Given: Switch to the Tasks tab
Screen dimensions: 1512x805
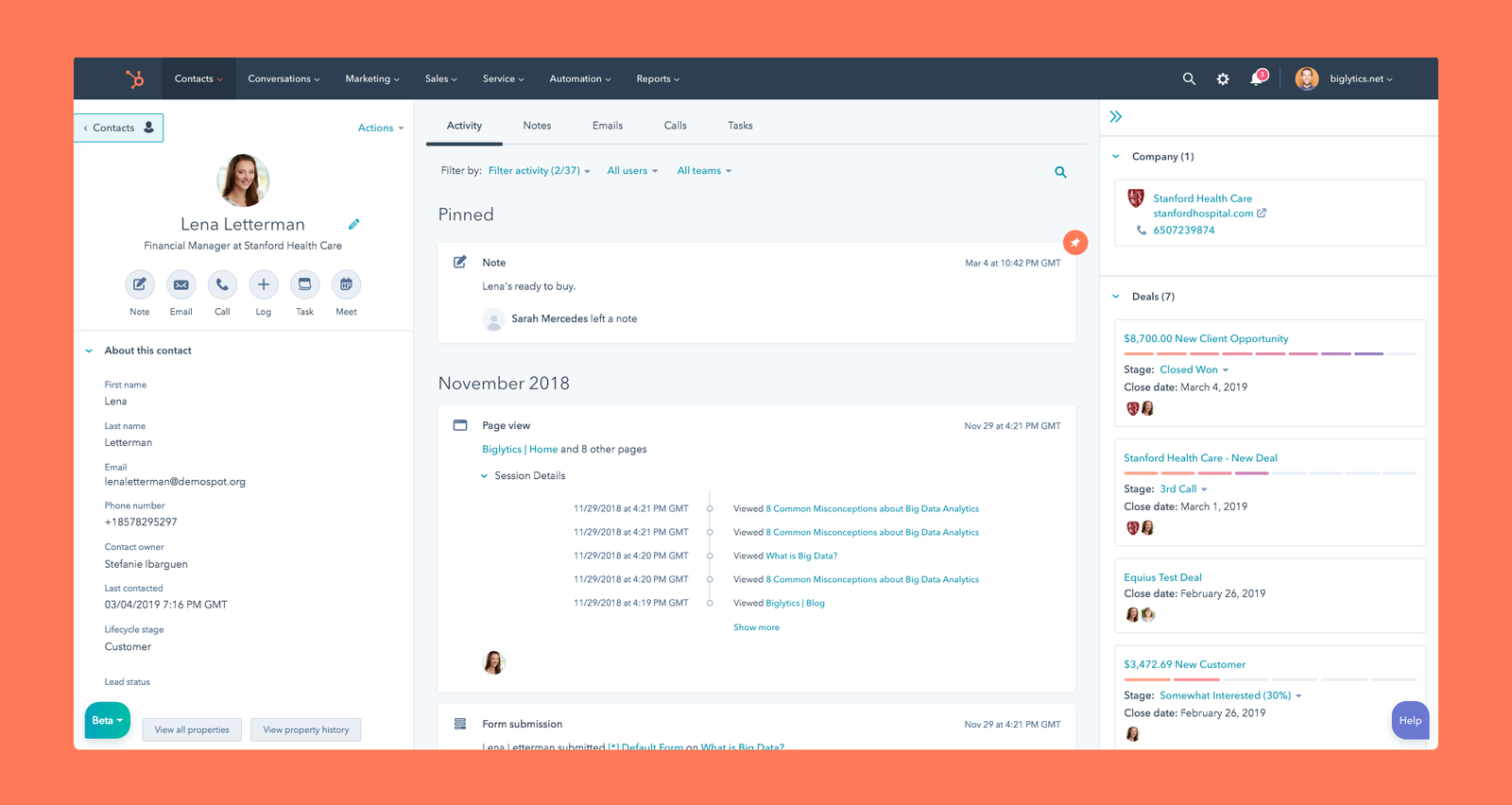Looking at the screenshot, I should [x=740, y=126].
